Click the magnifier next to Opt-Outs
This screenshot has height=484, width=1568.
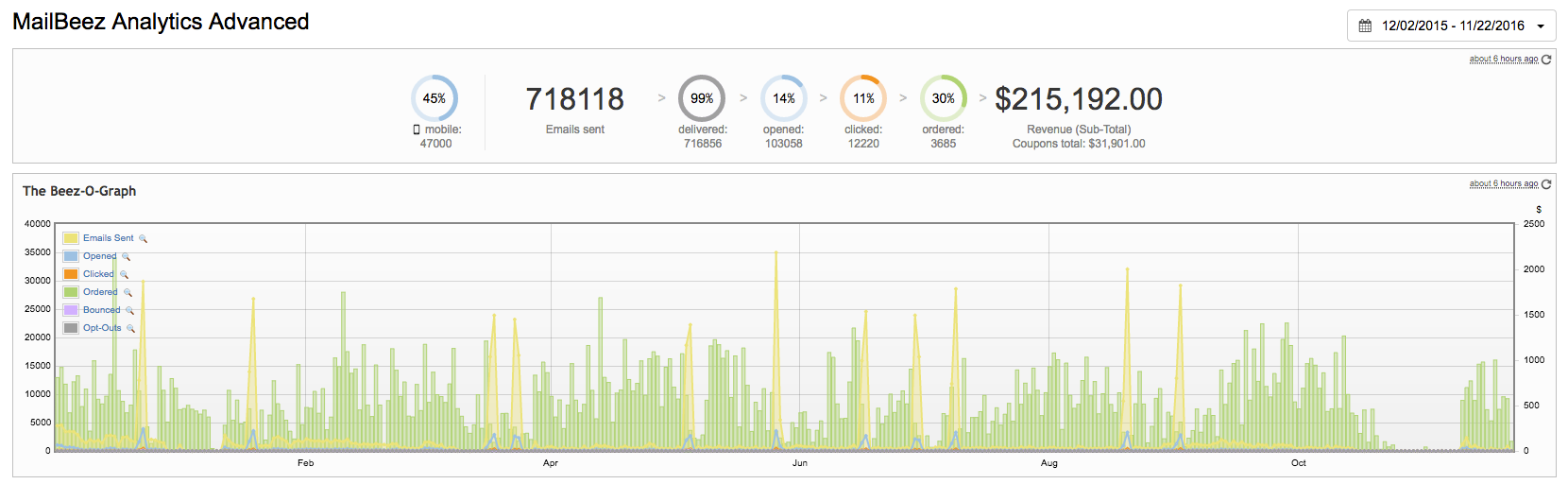click(130, 329)
